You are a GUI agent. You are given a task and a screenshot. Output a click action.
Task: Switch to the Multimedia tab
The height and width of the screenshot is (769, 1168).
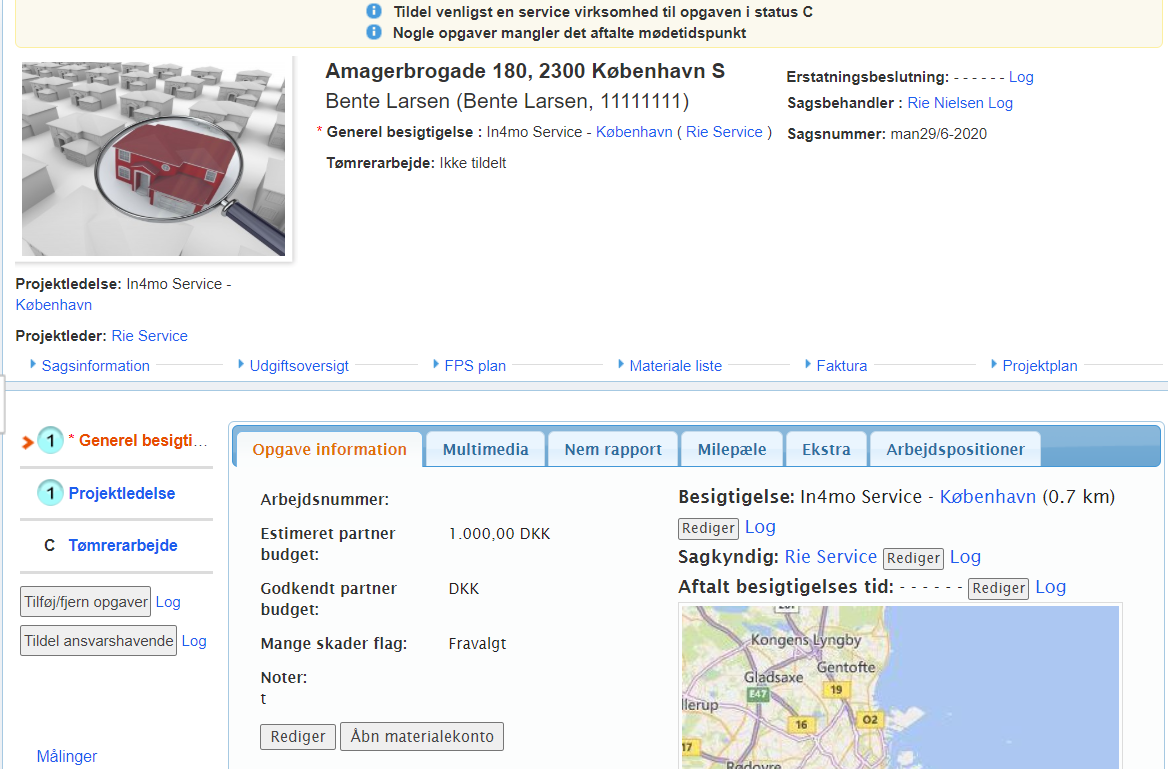(485, 449)
